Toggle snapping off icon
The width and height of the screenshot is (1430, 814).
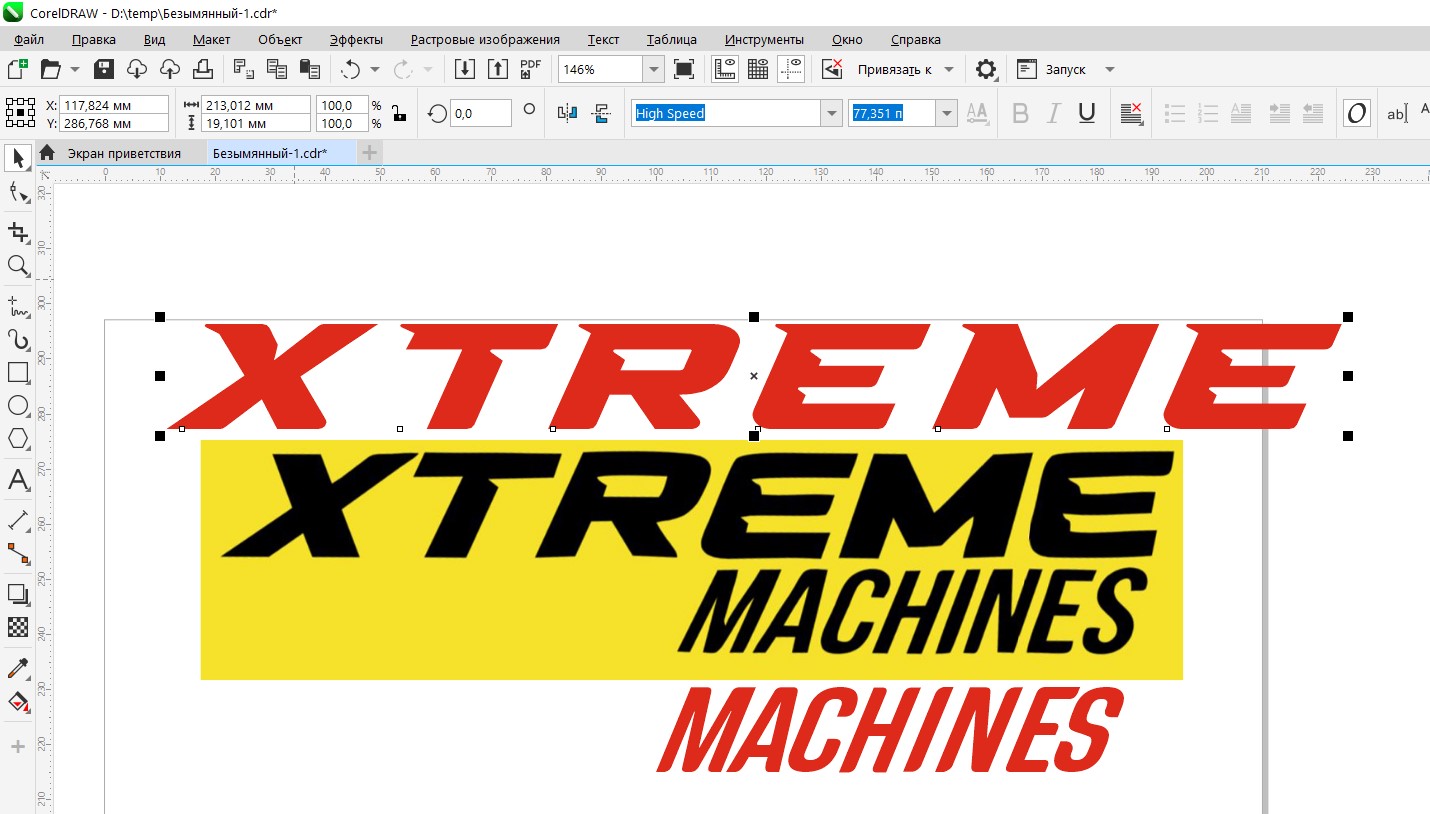point(832,69)
